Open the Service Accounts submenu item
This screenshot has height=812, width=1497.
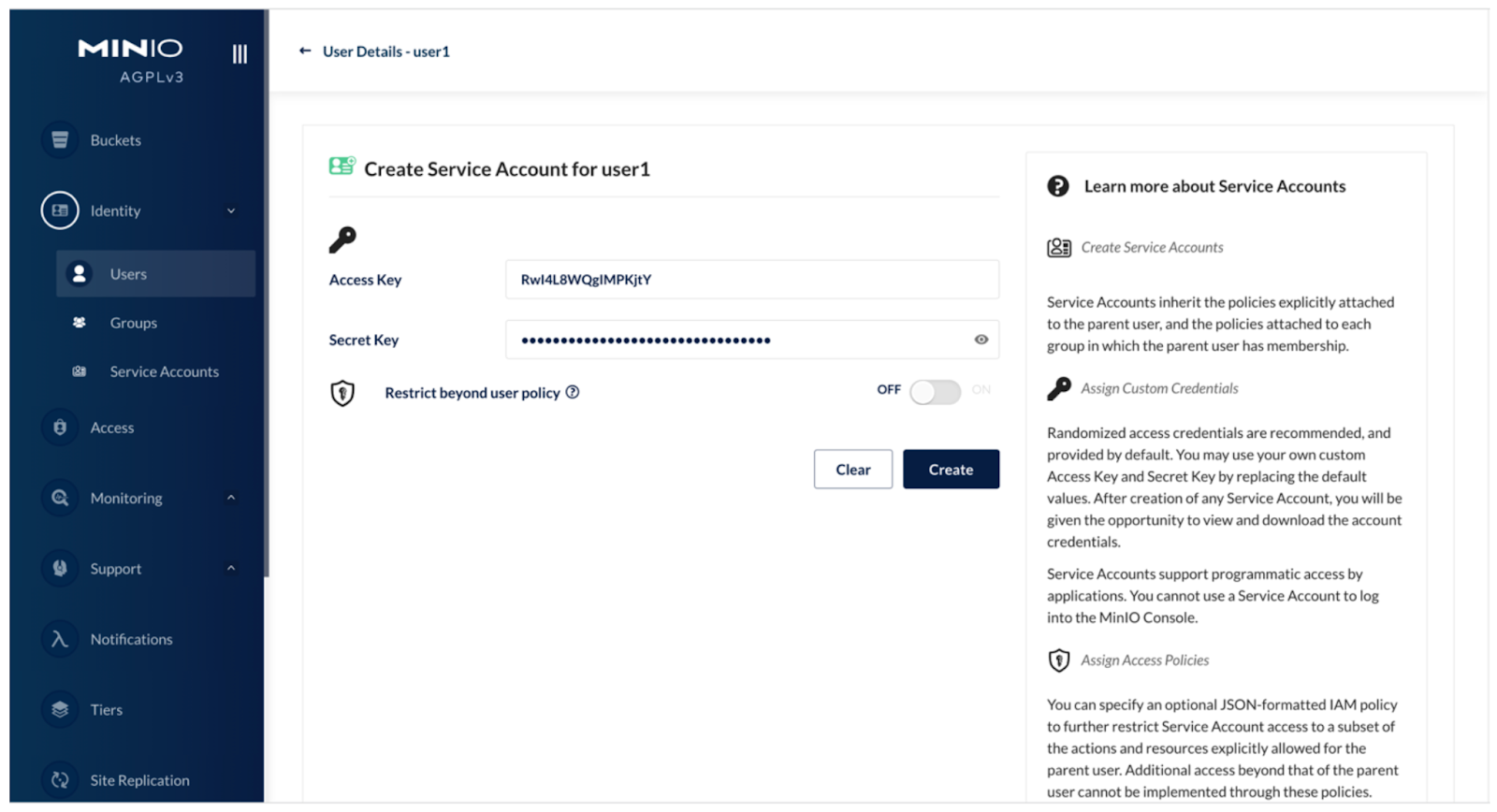164,371
